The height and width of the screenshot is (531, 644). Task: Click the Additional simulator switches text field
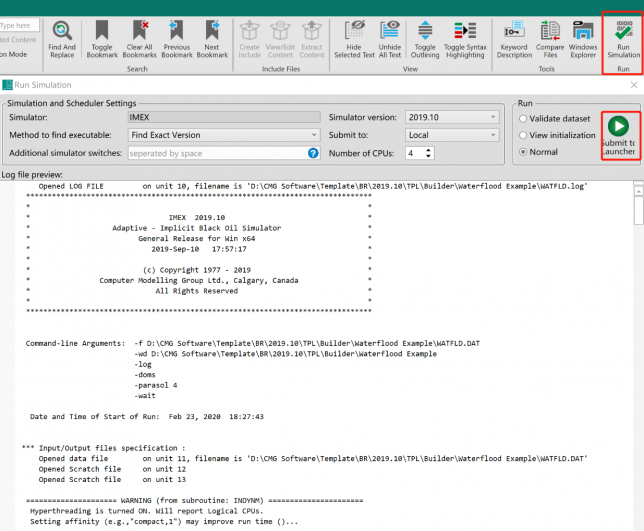tap(215, 153)
